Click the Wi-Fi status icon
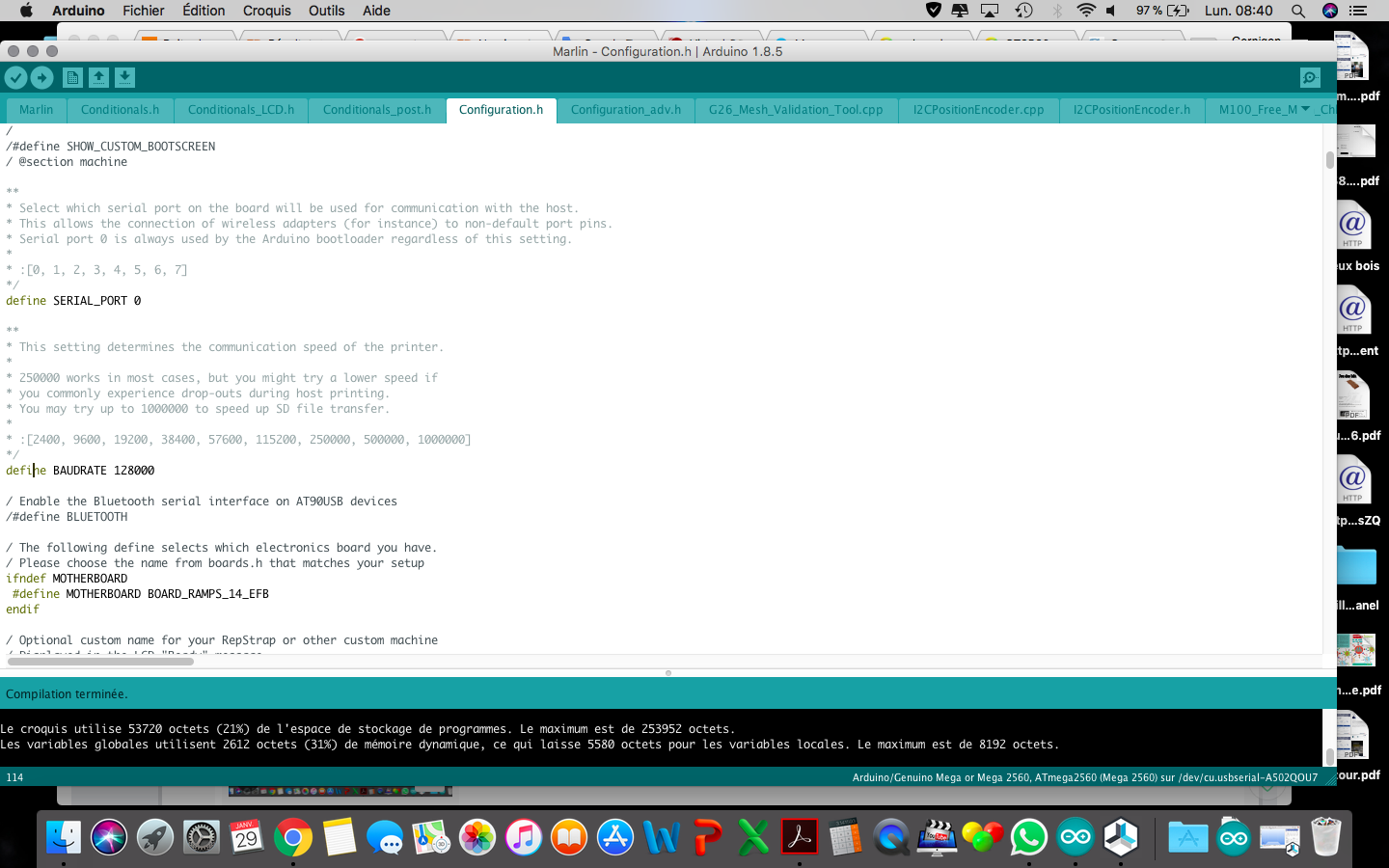This screenshot has width=1389, height=868. [x=1086, y=11]
